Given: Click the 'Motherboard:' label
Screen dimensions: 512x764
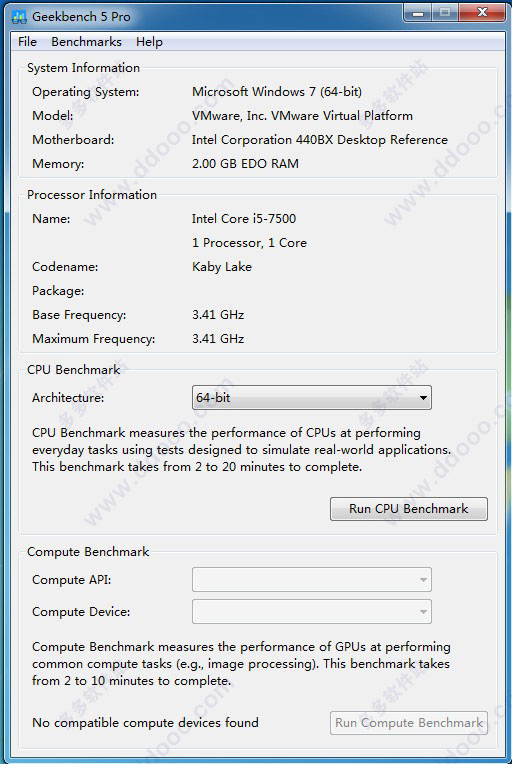Looking at the screenshot, I should pyautogui.click(x=73, y=140).
